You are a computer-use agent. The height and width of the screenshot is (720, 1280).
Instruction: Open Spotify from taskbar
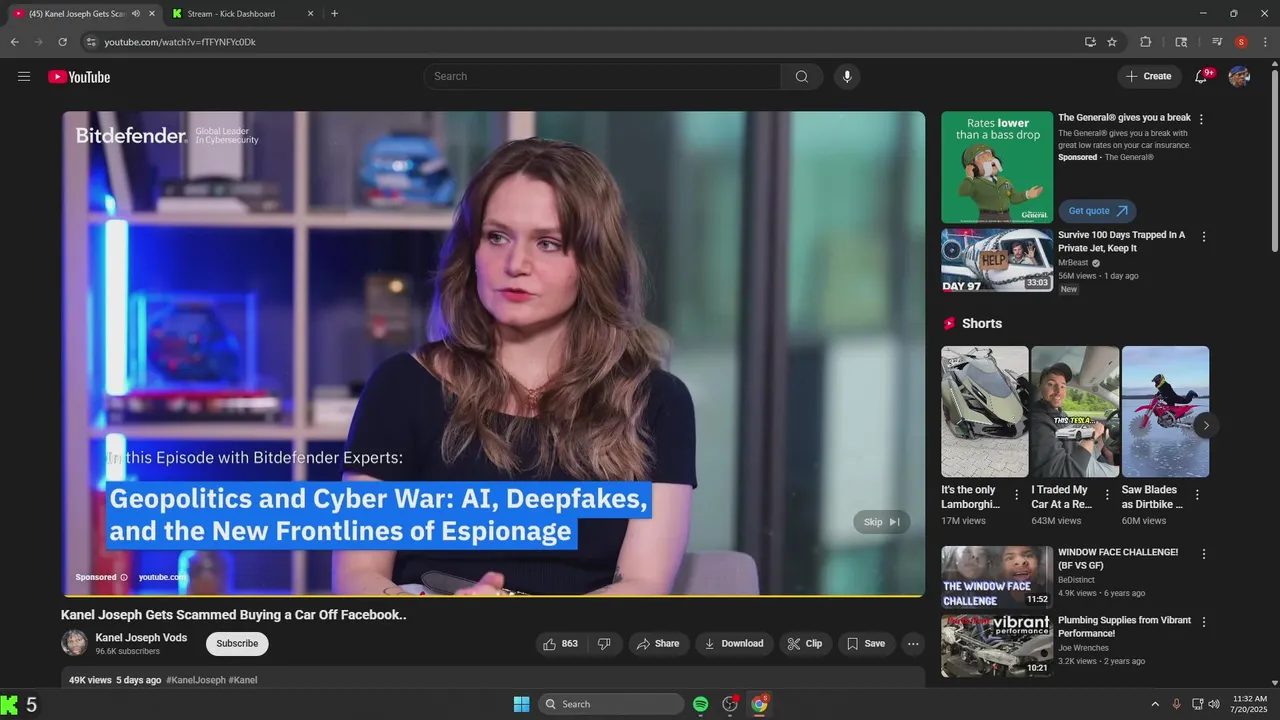[701, 704]
